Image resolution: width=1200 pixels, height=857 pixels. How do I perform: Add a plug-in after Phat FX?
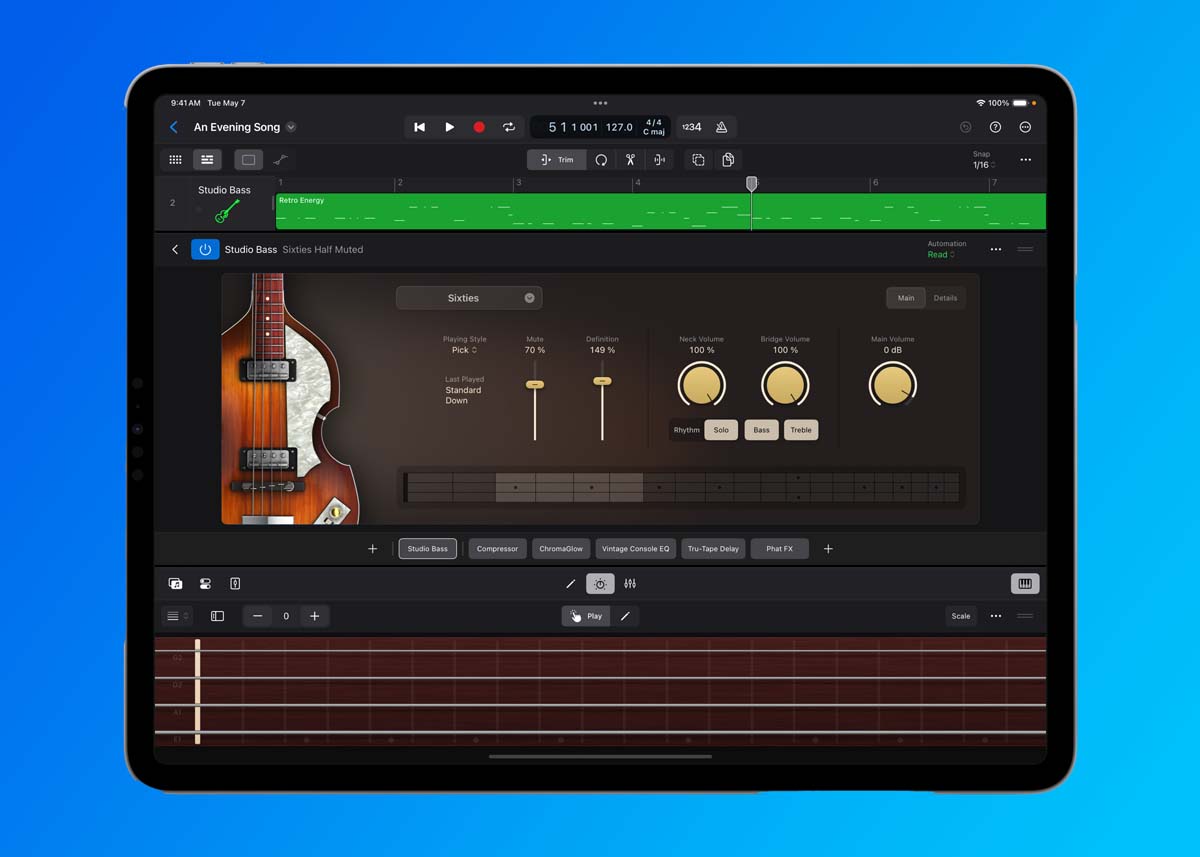pyautogui.click(x=828, y=549)
